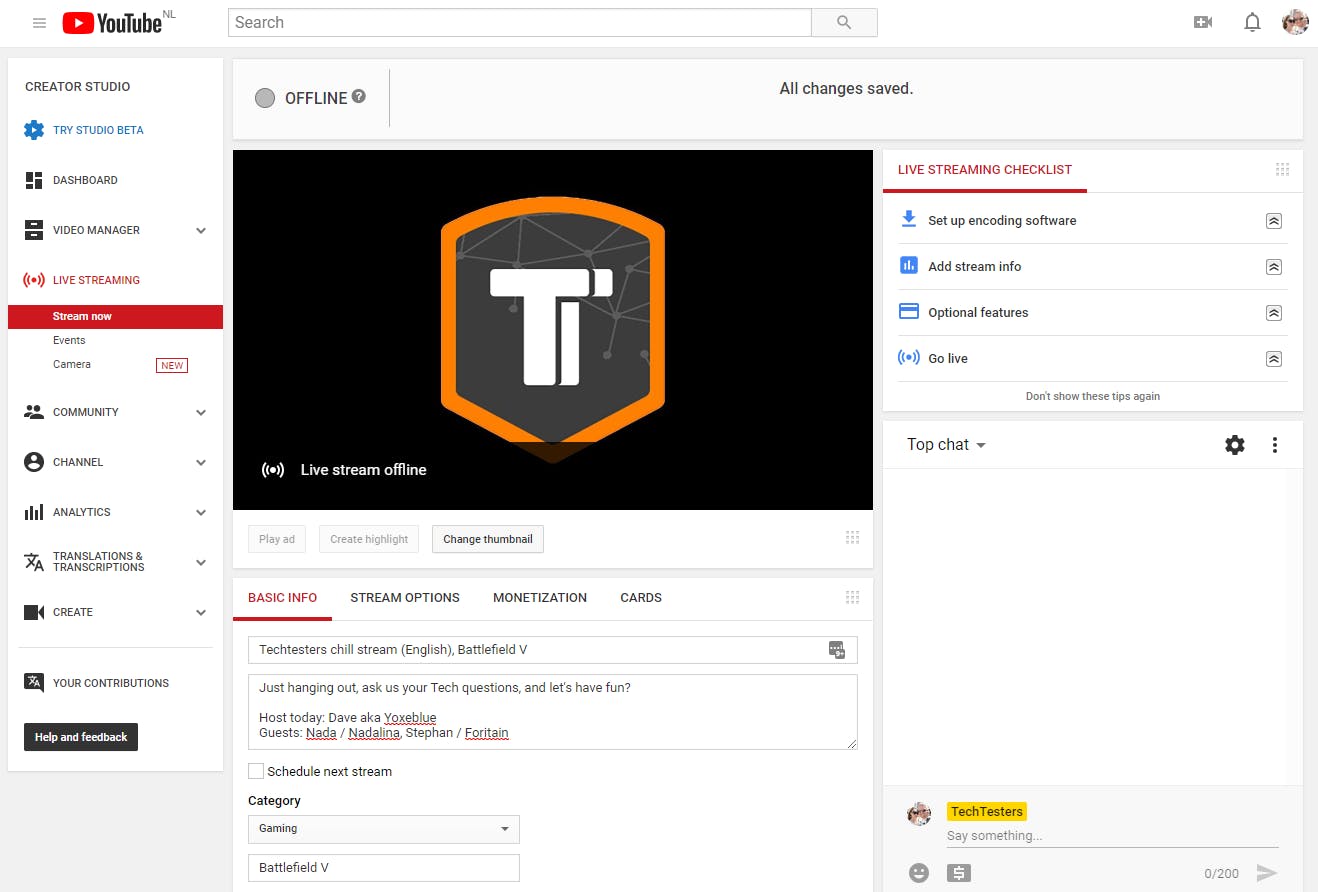This screenshot has height=892, width=1318.
Task: Send the chat message arrow
Action: (1267, 873)
